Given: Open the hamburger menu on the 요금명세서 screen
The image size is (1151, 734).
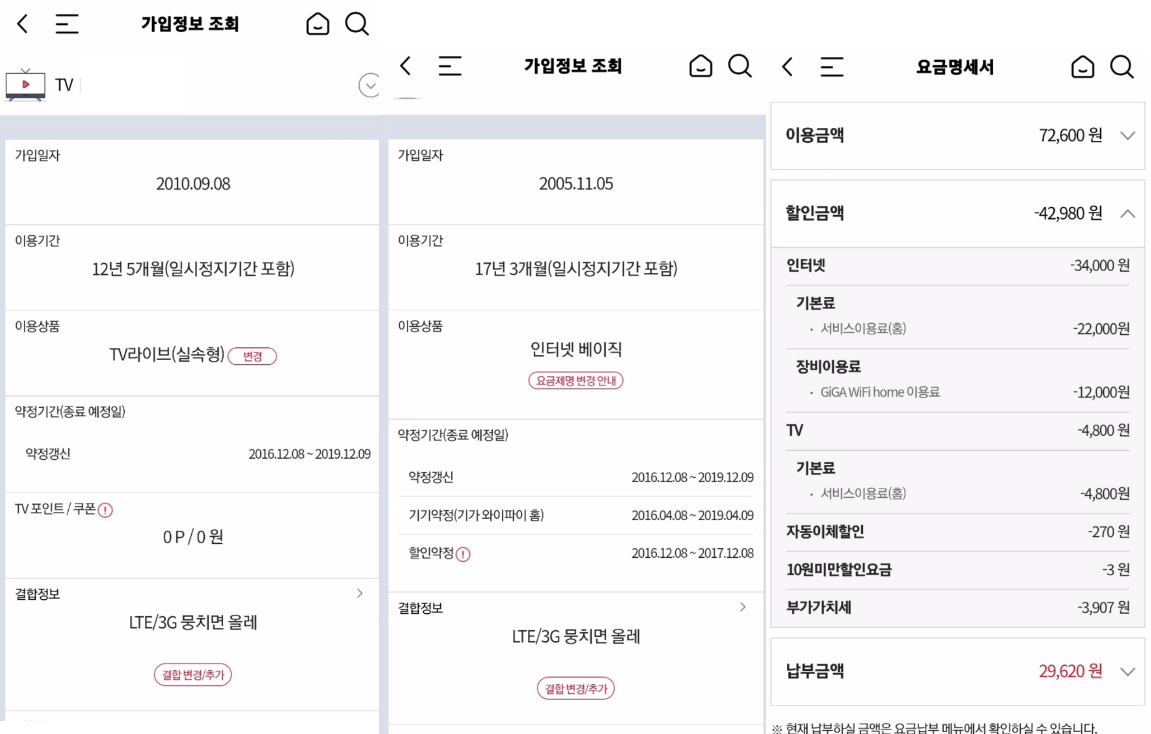Looking at the screenshot, I should pos(832,67).
